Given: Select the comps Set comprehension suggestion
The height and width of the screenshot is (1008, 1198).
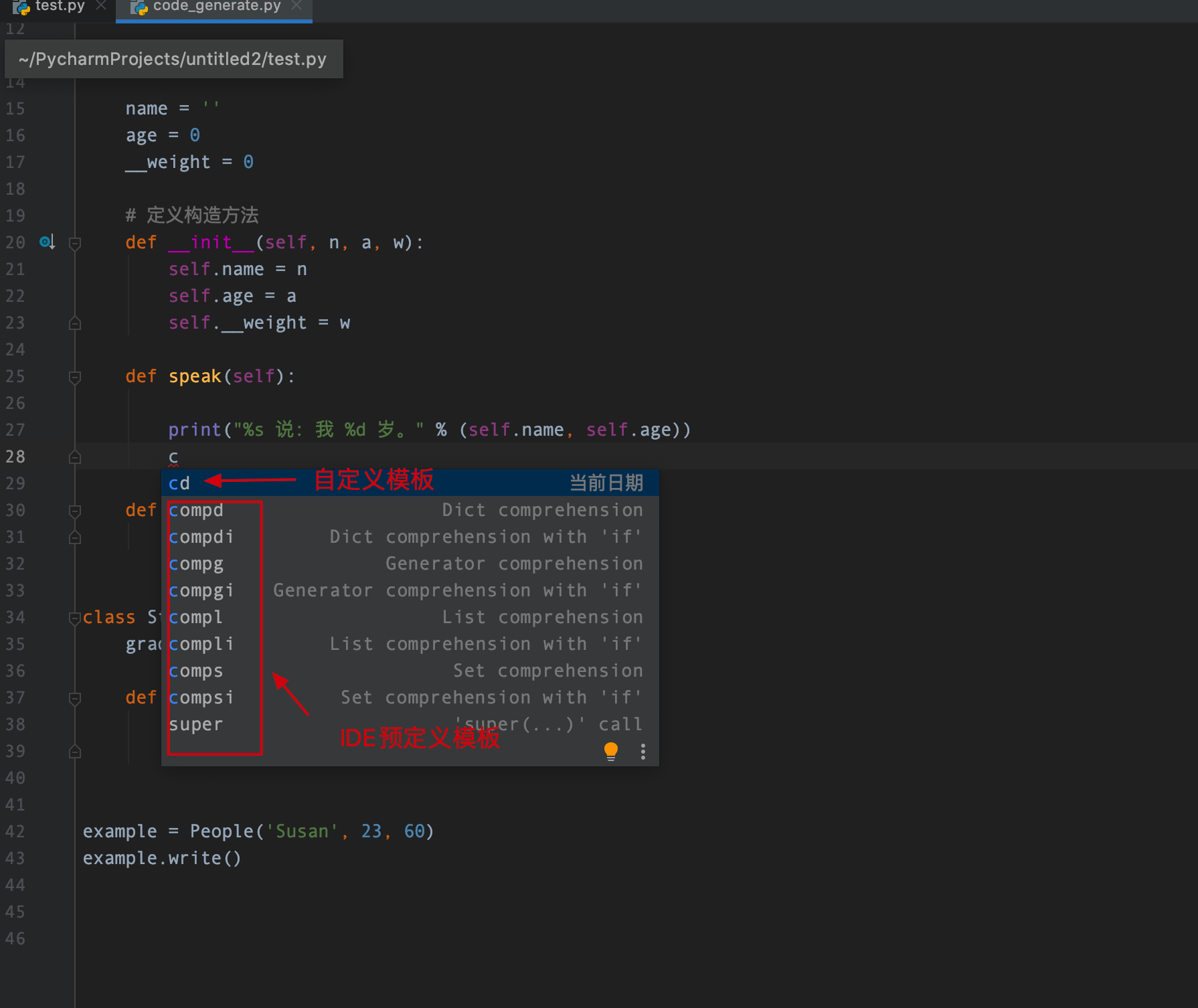Looking at the screenshot, I should pyautogui.click(x=410, y=671).
